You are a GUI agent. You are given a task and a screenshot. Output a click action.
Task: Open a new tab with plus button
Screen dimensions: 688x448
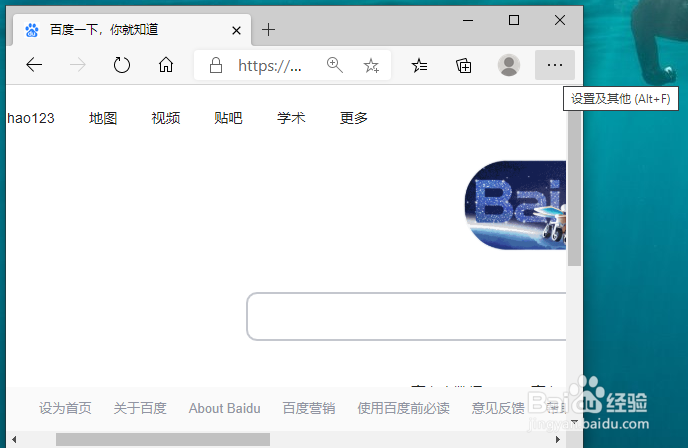click(x=268, y=29)
